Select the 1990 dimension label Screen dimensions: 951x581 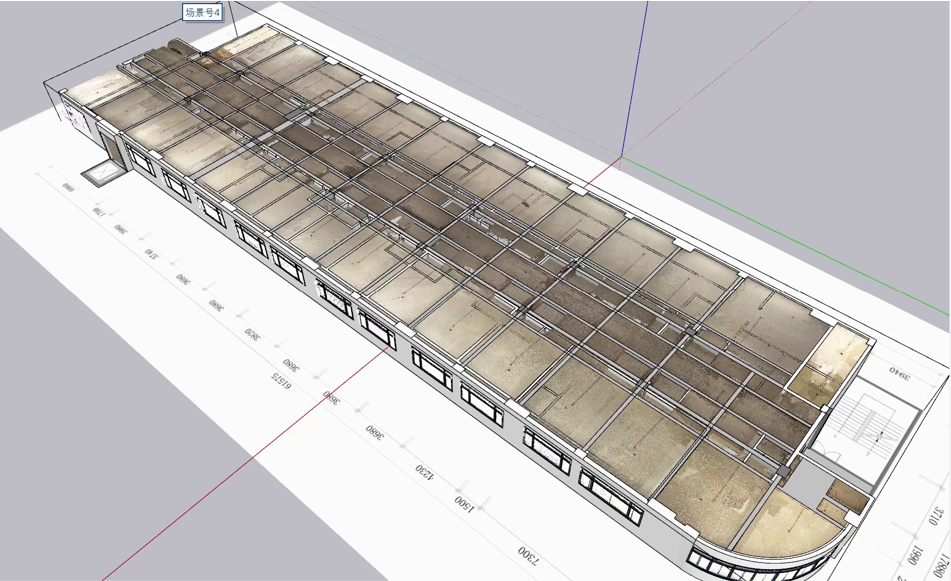click(915, 555)
